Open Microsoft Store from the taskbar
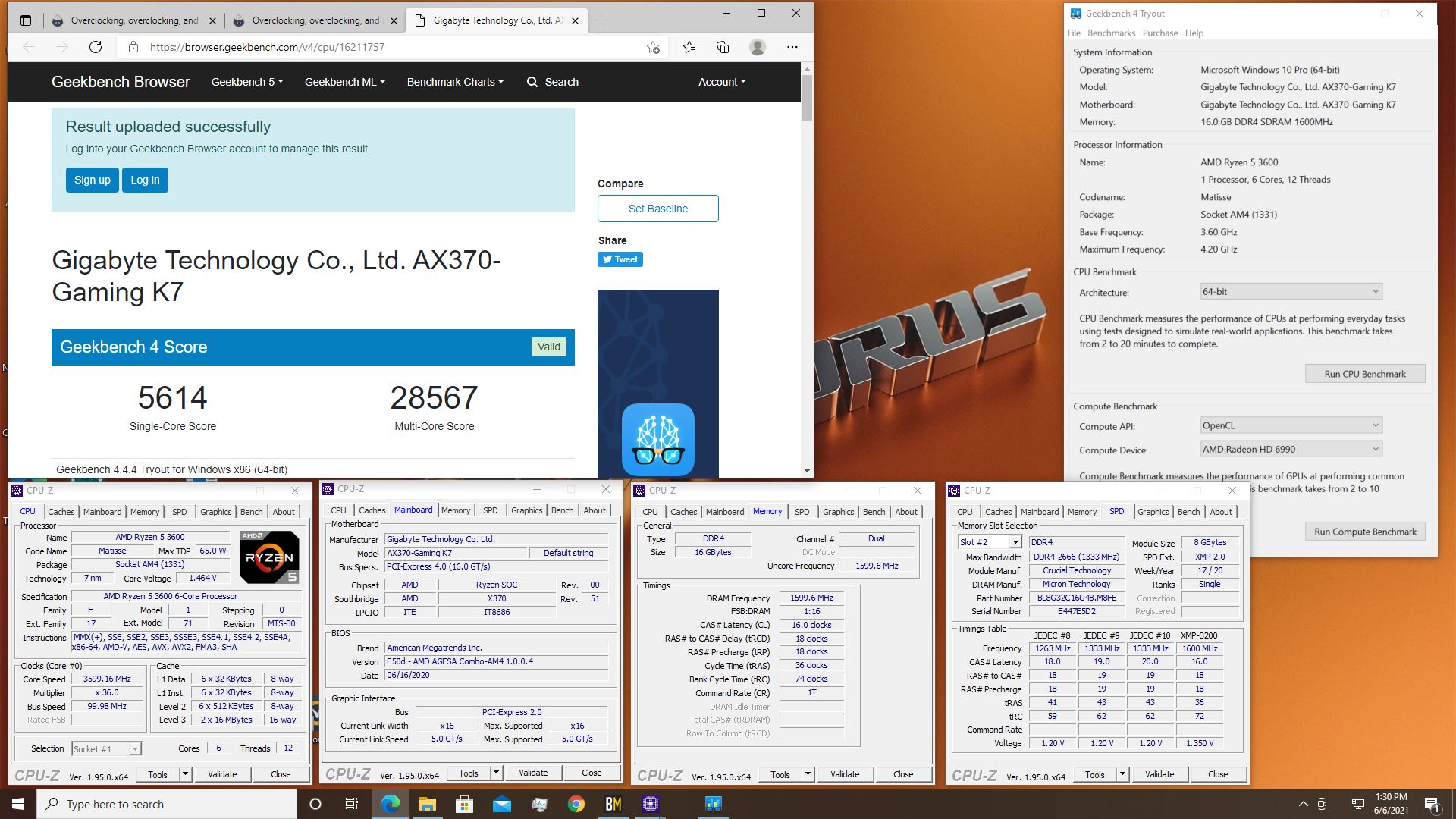The width and height of the screenshot is (1456, 819). tap(464, 804)
